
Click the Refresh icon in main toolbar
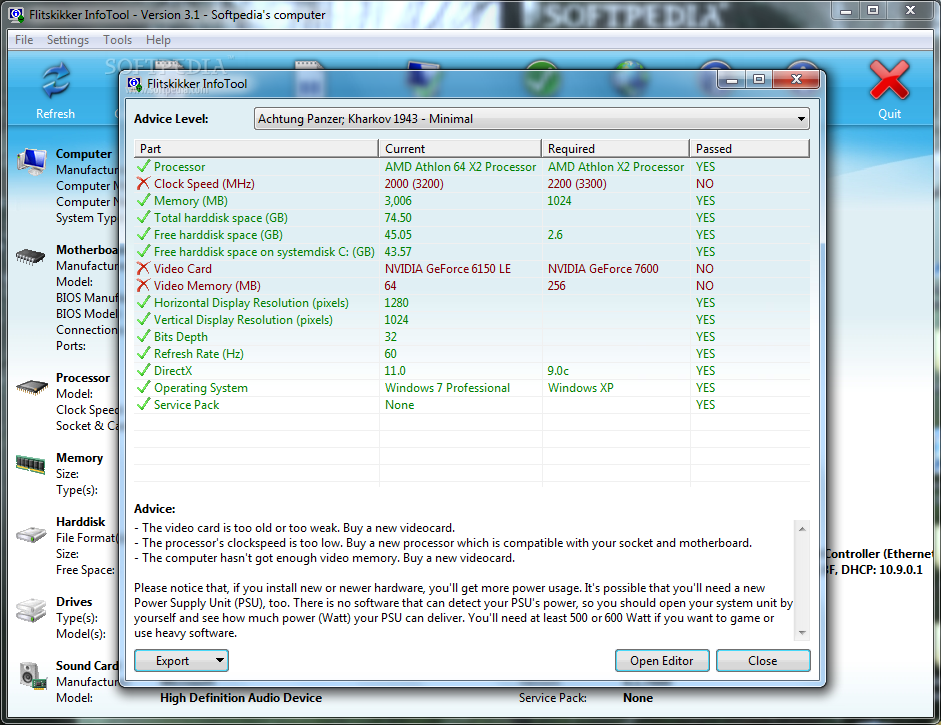[x=55, y=80]
